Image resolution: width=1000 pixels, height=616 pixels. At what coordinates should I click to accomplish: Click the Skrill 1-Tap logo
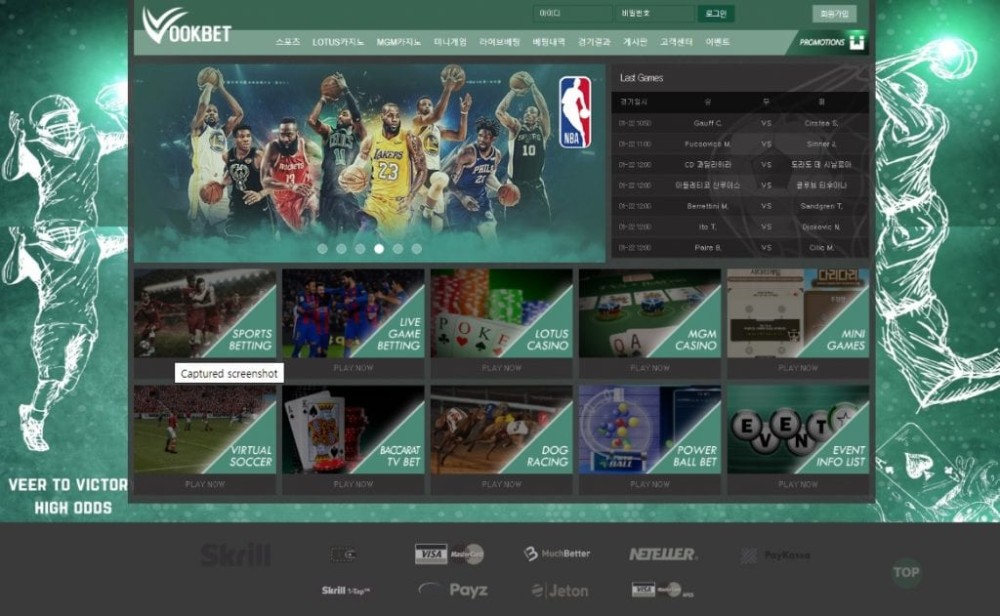tap(346, 590)
